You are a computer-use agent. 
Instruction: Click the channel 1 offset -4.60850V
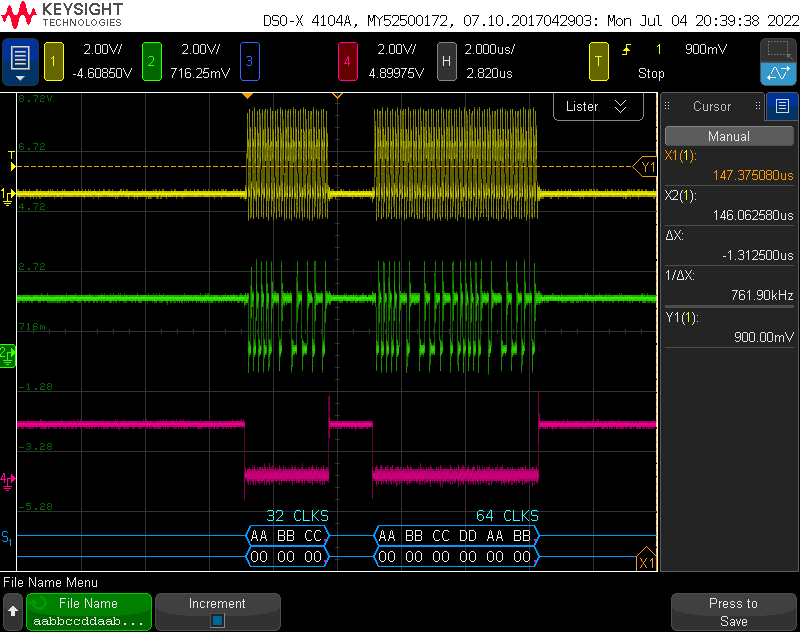[103, 73]
